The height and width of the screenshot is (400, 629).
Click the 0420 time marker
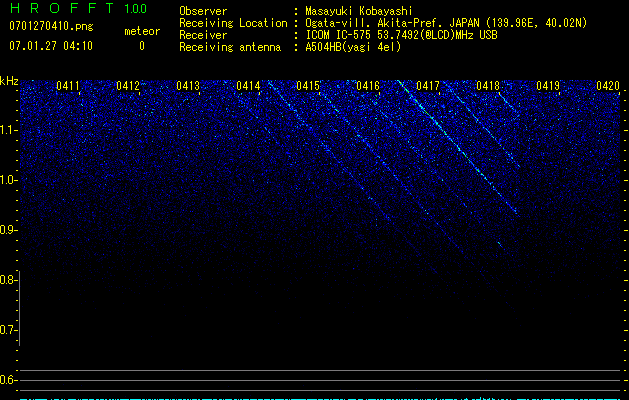click(608, 86)
